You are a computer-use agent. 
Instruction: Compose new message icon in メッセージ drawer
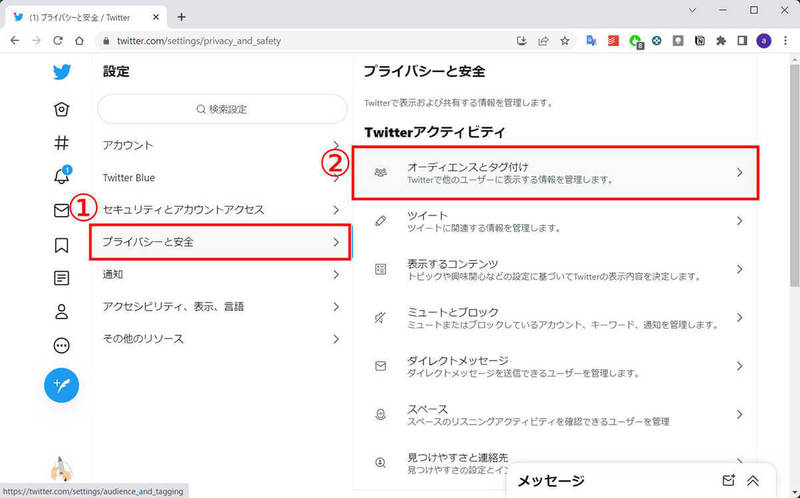[729, 480]
